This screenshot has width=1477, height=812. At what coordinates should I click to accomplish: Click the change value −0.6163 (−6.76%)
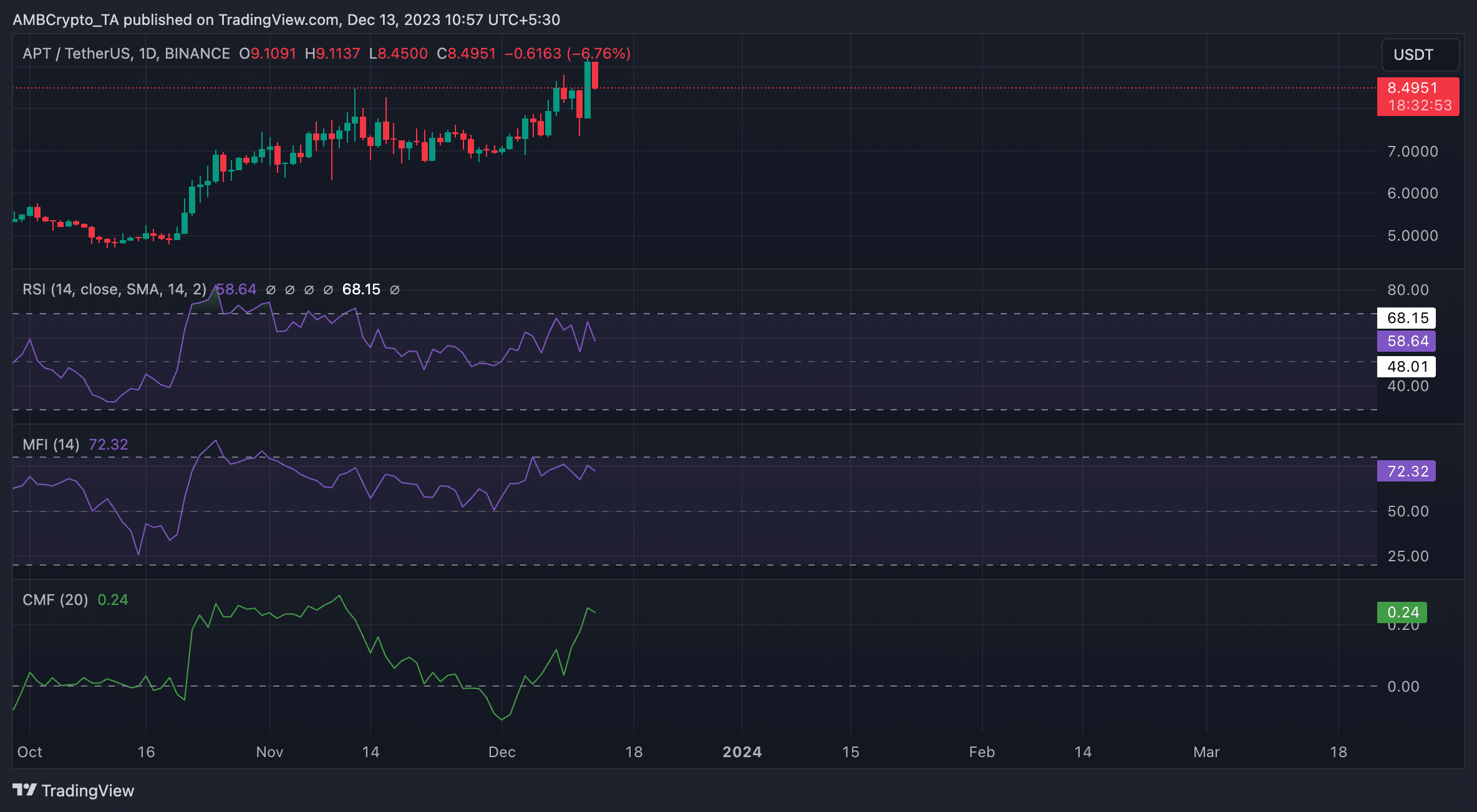(x=568, y=54)
